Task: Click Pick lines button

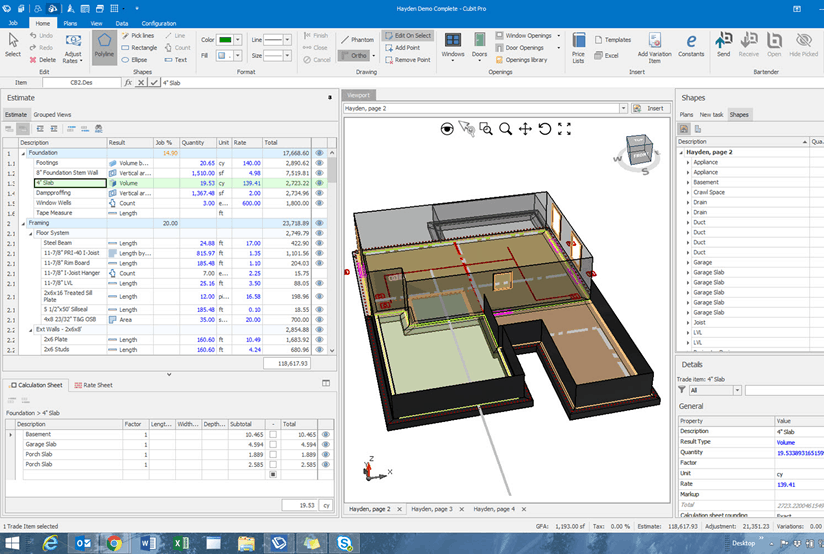Action: tap(138, 36)
